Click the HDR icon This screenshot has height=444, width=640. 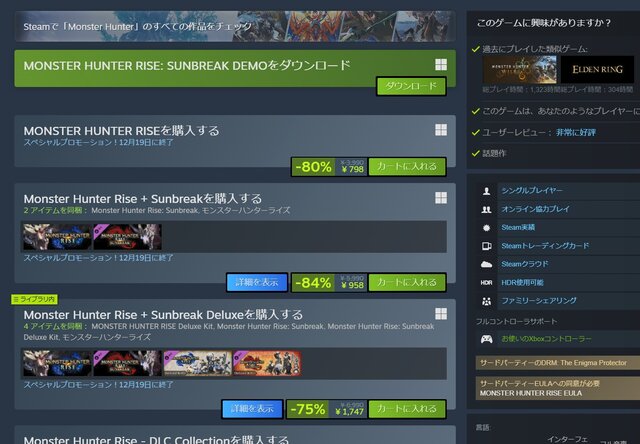pos(487,282)
